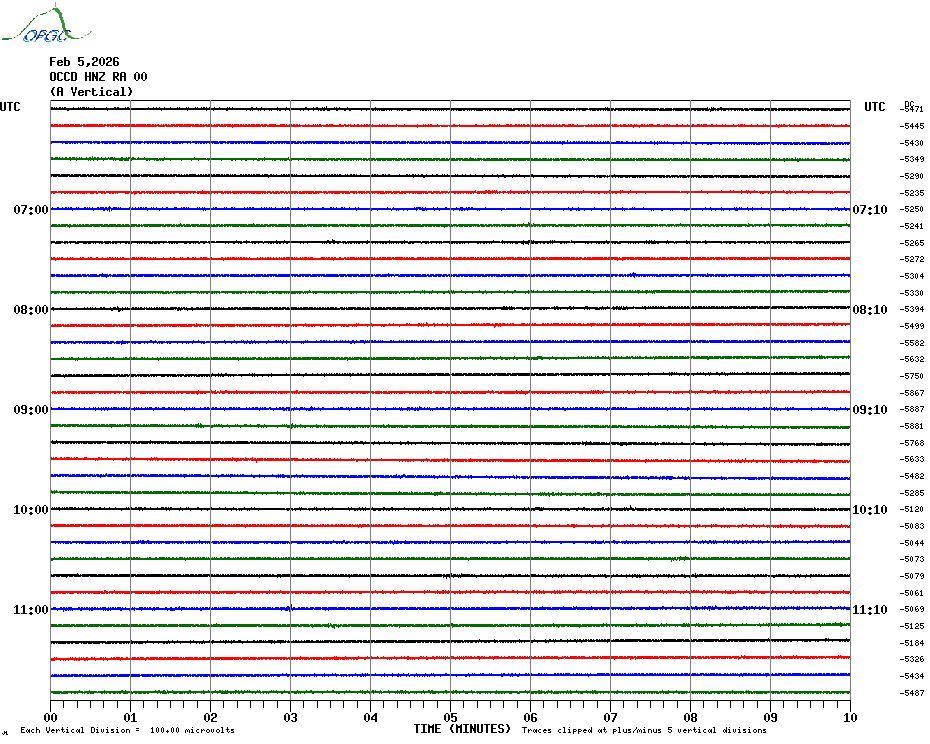Click the OPGC logo in the top-left corner
Screen dimensions: 930x744
tap(36, 27)
